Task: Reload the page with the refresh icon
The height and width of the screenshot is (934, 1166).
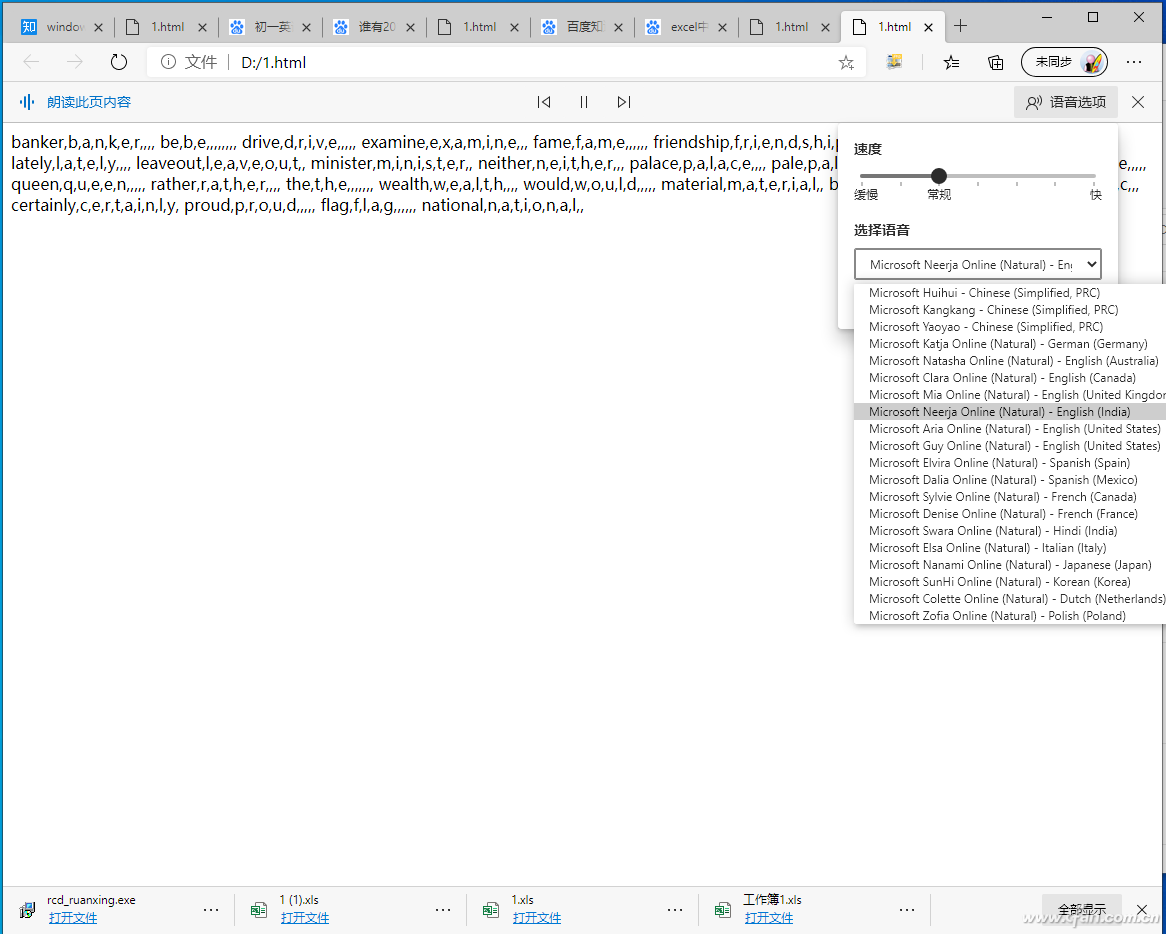Action: (119, 62)
